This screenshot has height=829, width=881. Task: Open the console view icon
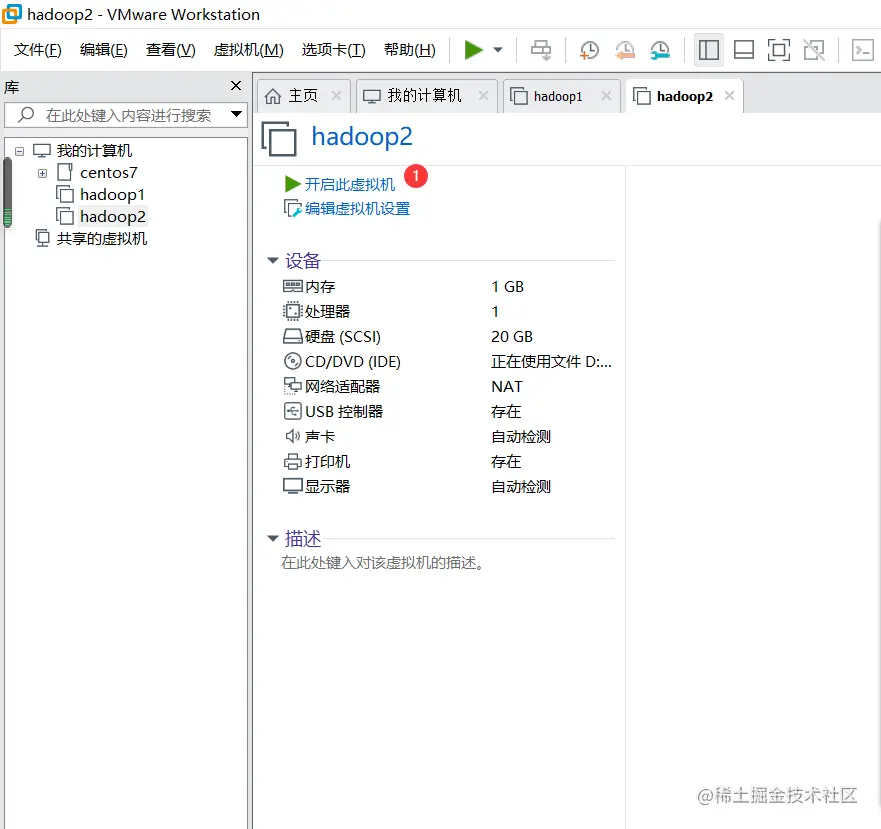[x=862, y=50]
